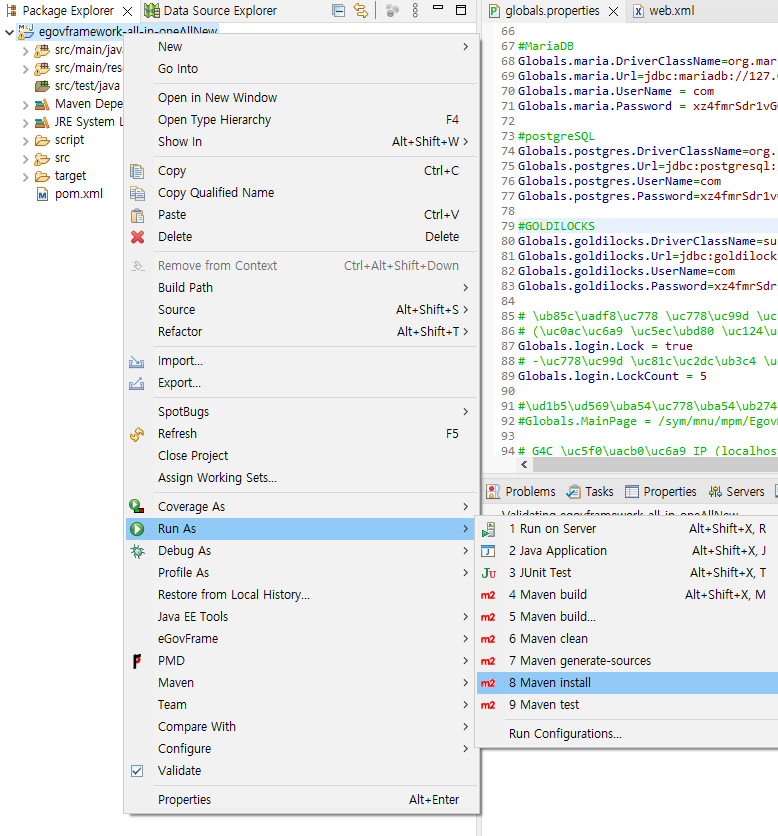Click the Servers view icon
Image resolution: width=778 pixels, height=836 pixels.
715,492
